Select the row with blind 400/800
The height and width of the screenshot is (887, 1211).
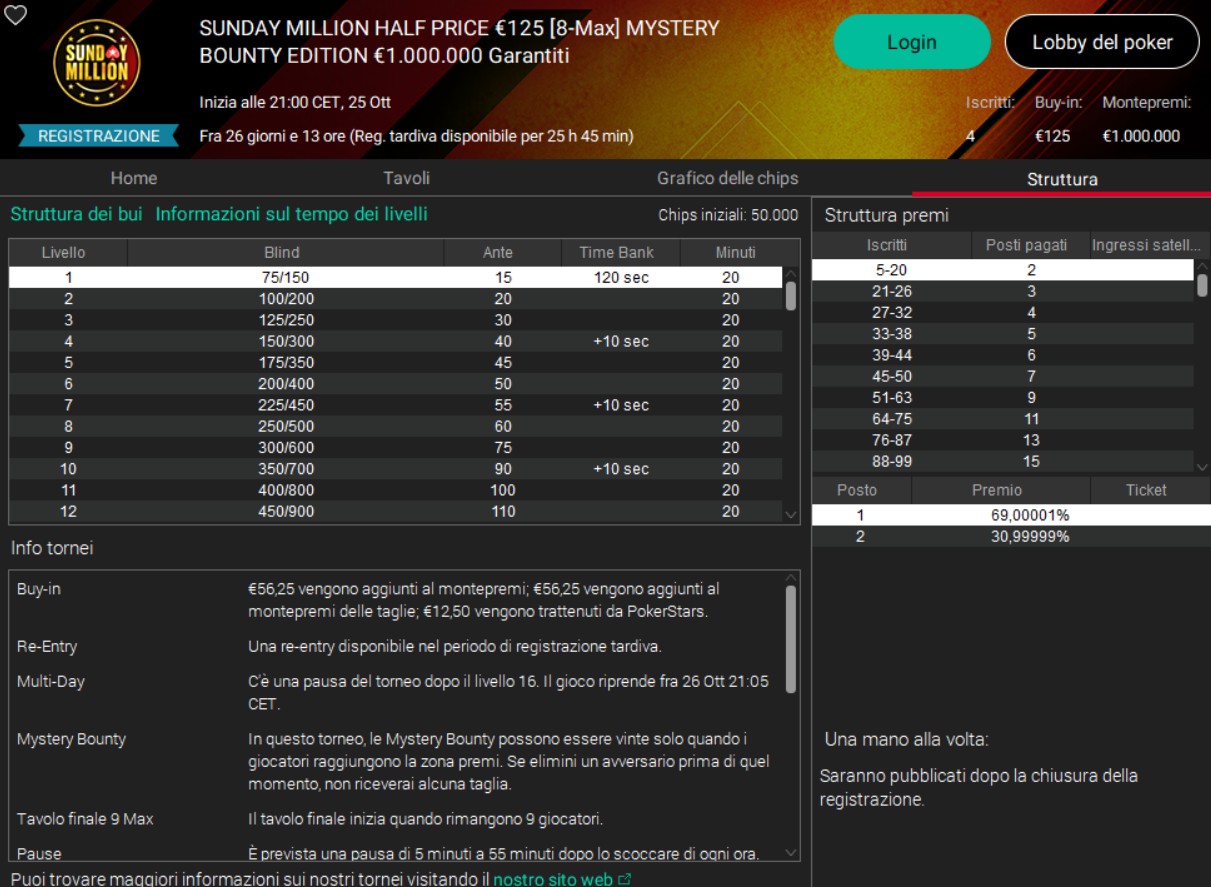coord(396,490)
